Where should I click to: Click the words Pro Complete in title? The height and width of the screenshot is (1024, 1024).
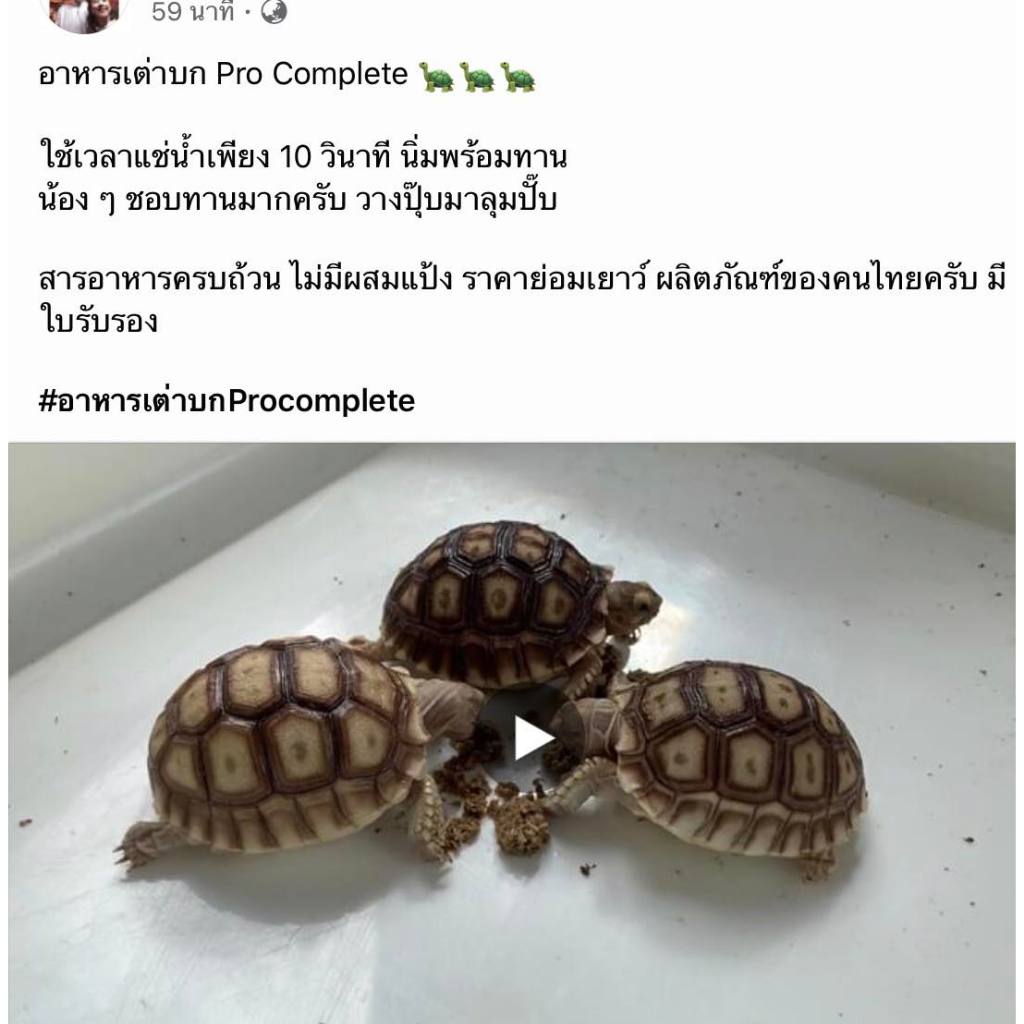312,74
